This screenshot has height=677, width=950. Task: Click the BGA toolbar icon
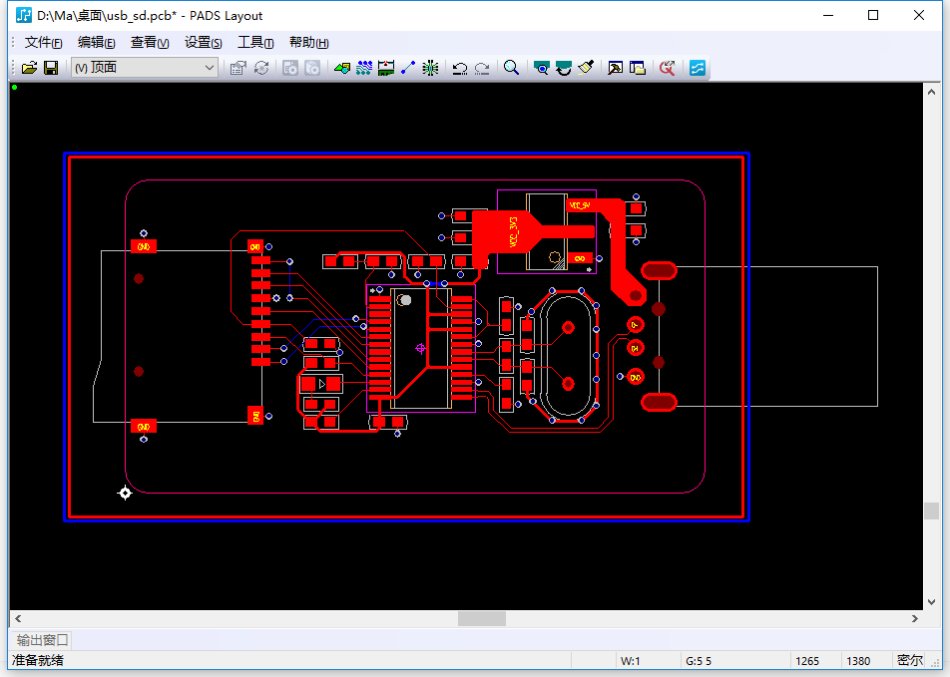click(x=430, y=68)
